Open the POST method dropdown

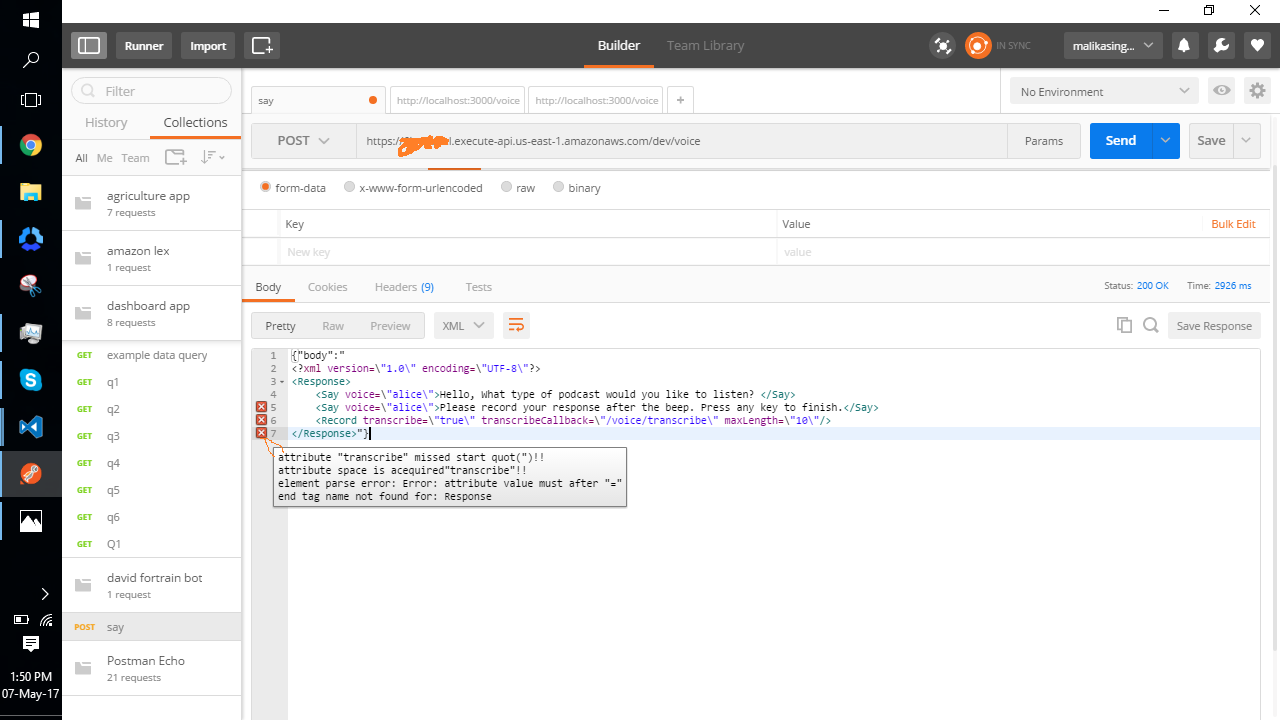[304, 141]
